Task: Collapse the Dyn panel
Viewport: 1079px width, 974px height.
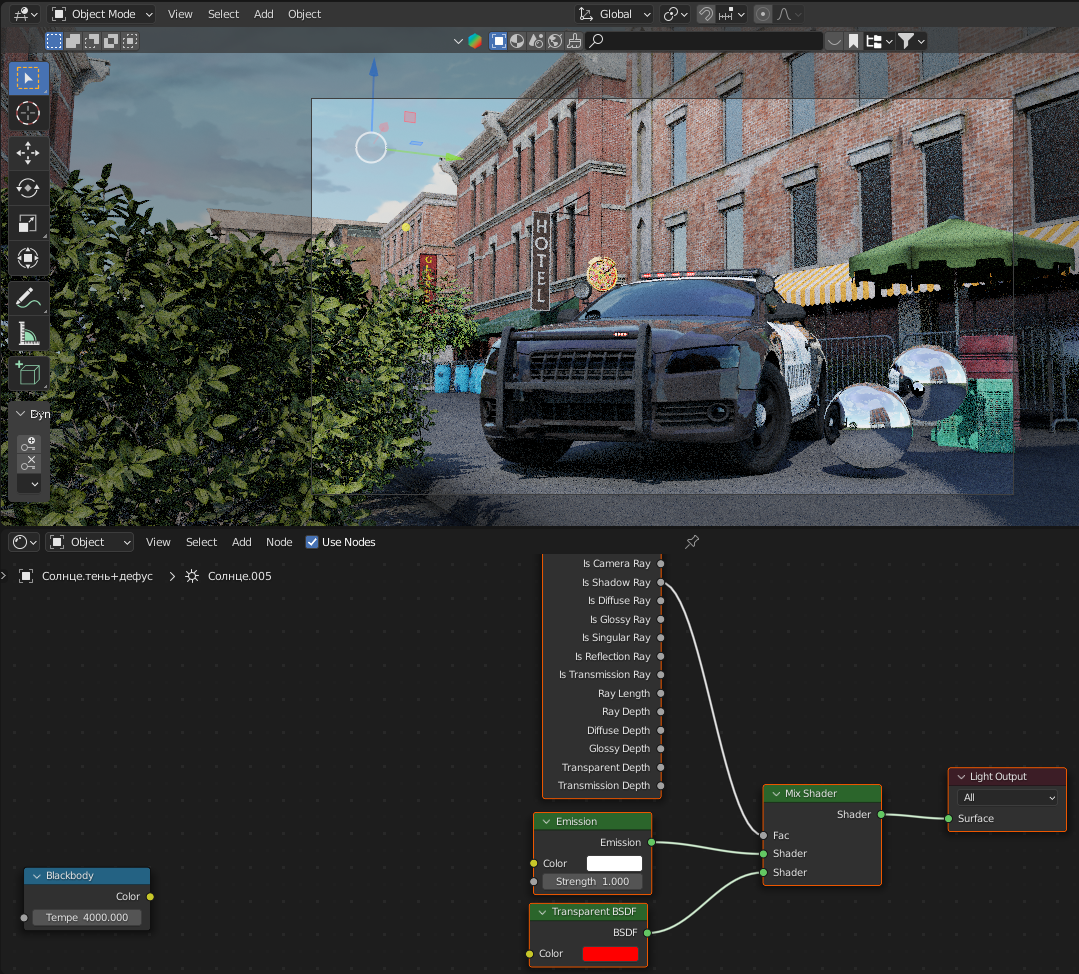Action: (x=21, y=414)
